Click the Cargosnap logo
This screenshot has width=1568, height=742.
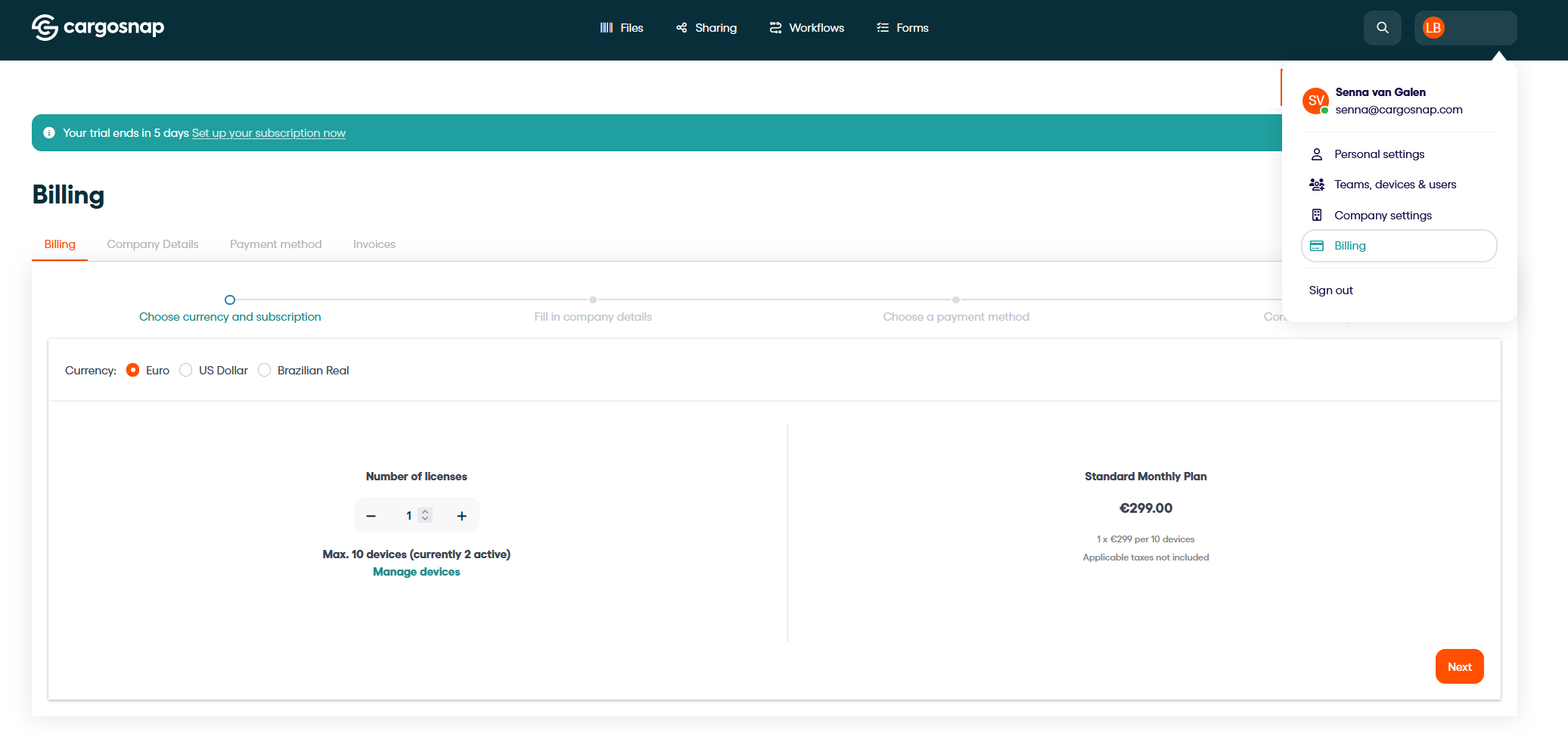98,27
